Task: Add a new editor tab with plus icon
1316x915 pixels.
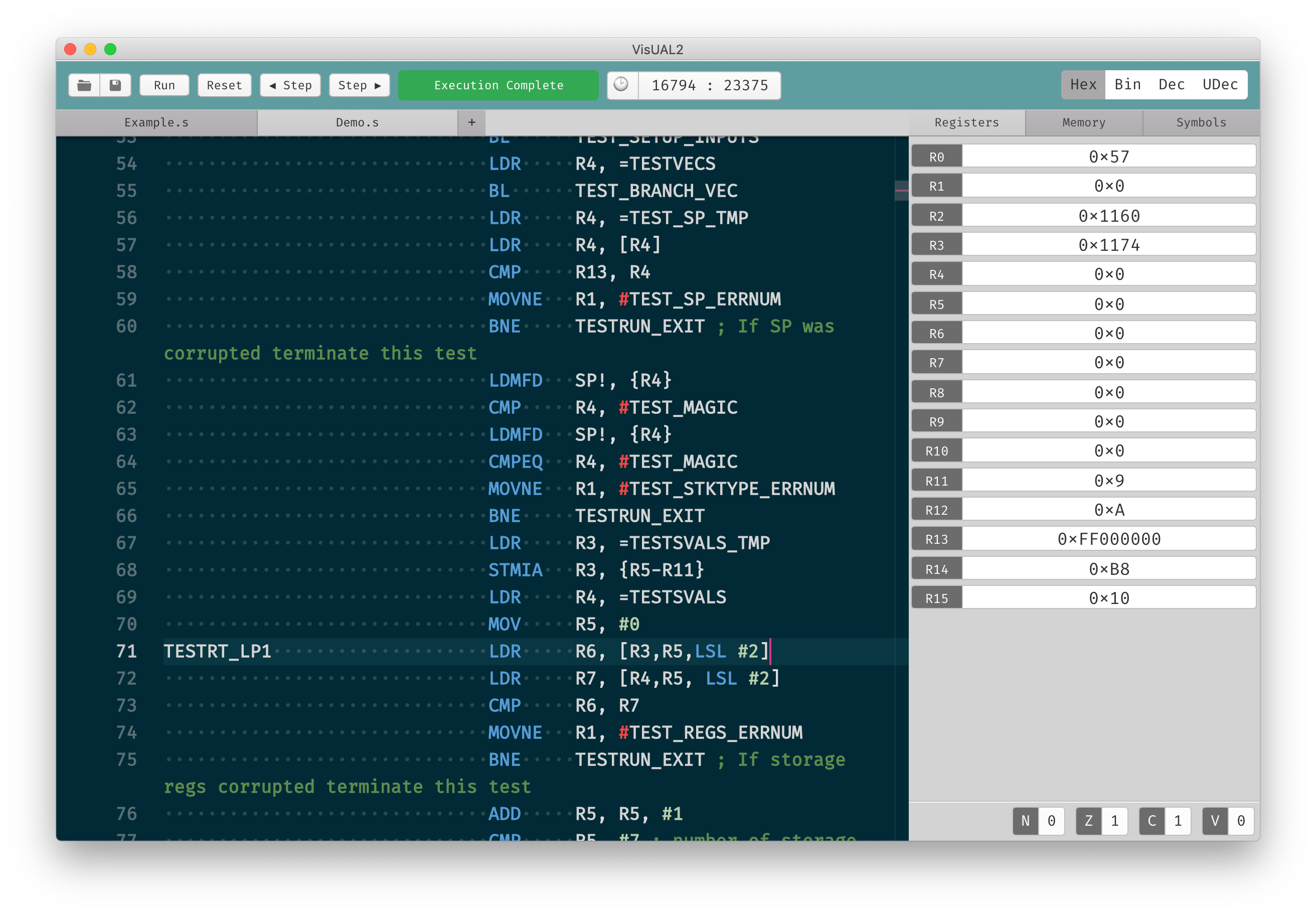Action: (471, 122)
